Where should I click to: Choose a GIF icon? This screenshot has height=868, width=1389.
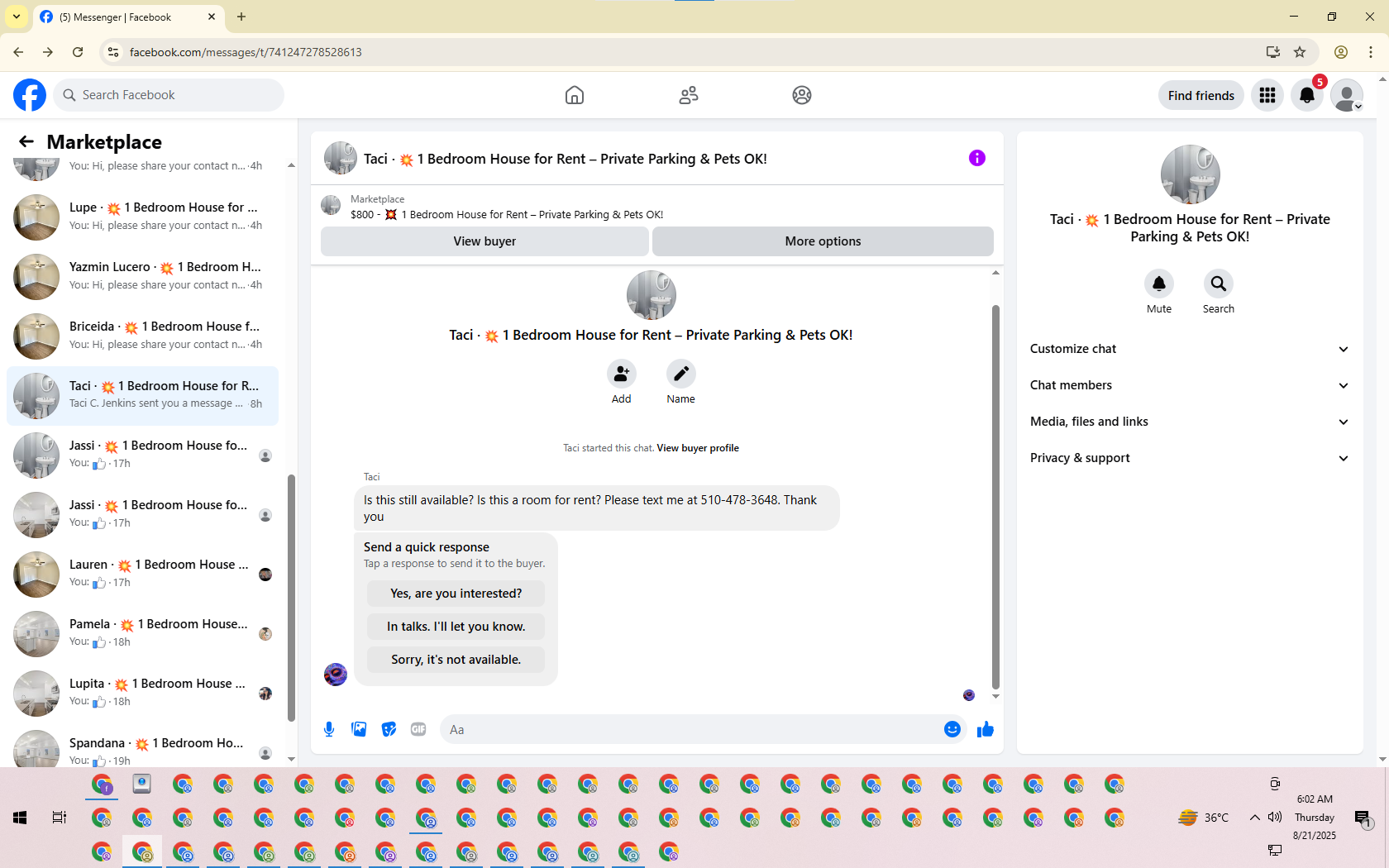pyautogui.click(x=418, y=729)
